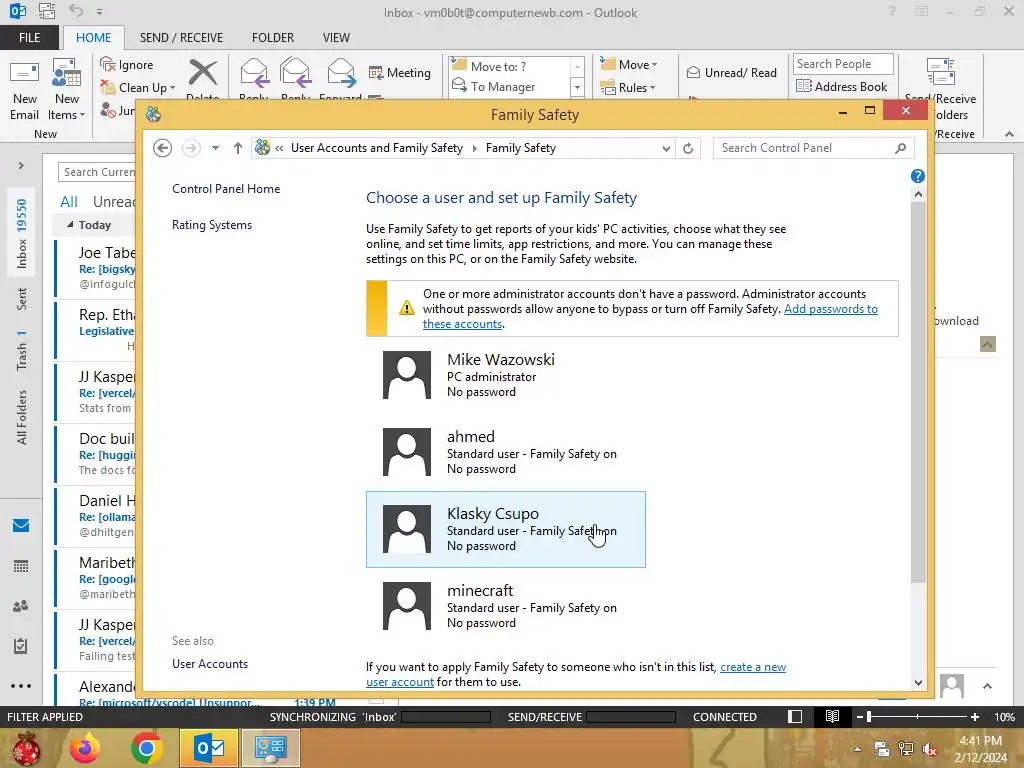
Task: Open recent locations dropdown in Family Safety
Action: 215,148
